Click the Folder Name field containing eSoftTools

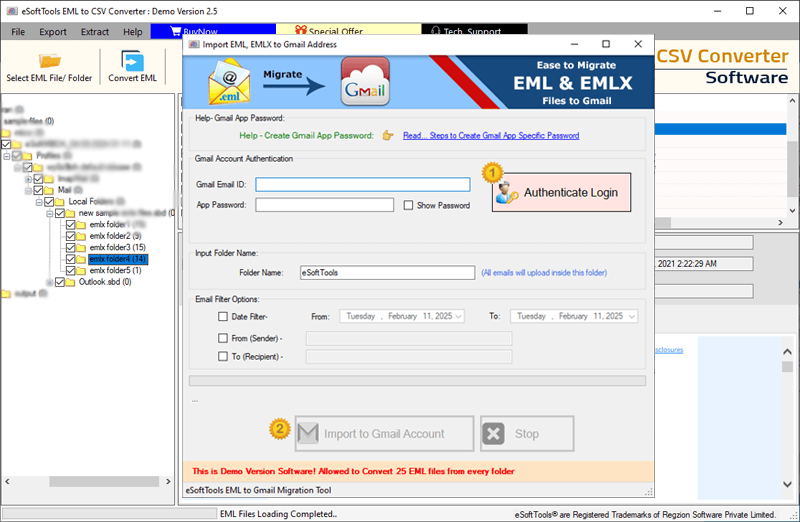coord(388,272)
